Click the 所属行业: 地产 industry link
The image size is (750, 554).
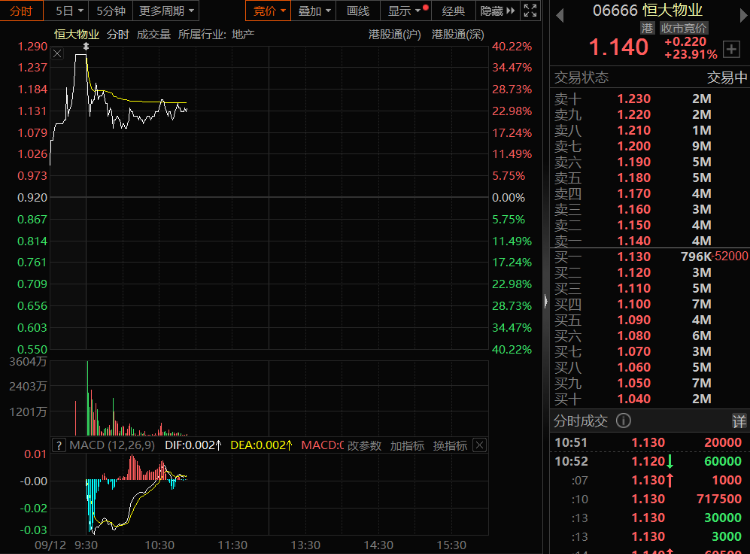(x=216, y=34)
